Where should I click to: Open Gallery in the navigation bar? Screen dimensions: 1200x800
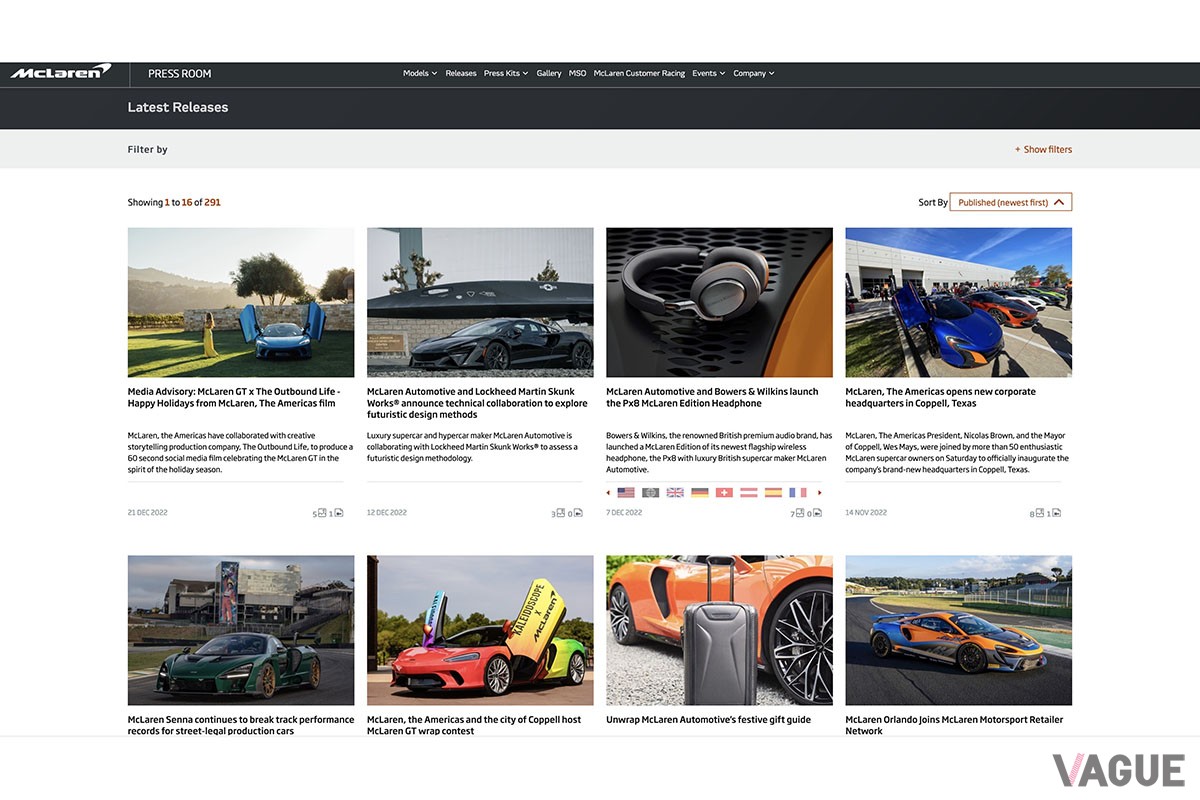(x=549, y=73)
